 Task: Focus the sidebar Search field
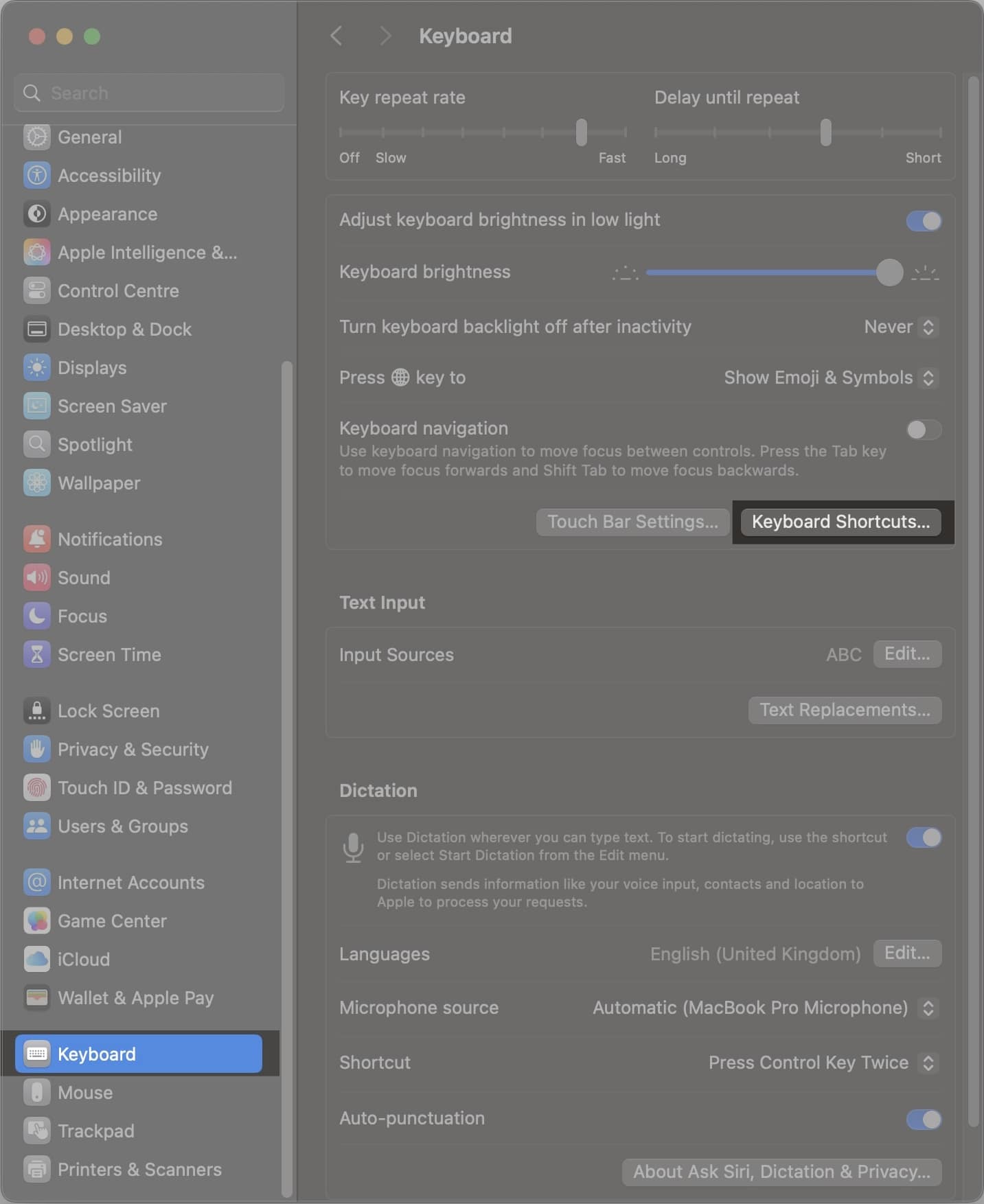click(x=149, y=93)
